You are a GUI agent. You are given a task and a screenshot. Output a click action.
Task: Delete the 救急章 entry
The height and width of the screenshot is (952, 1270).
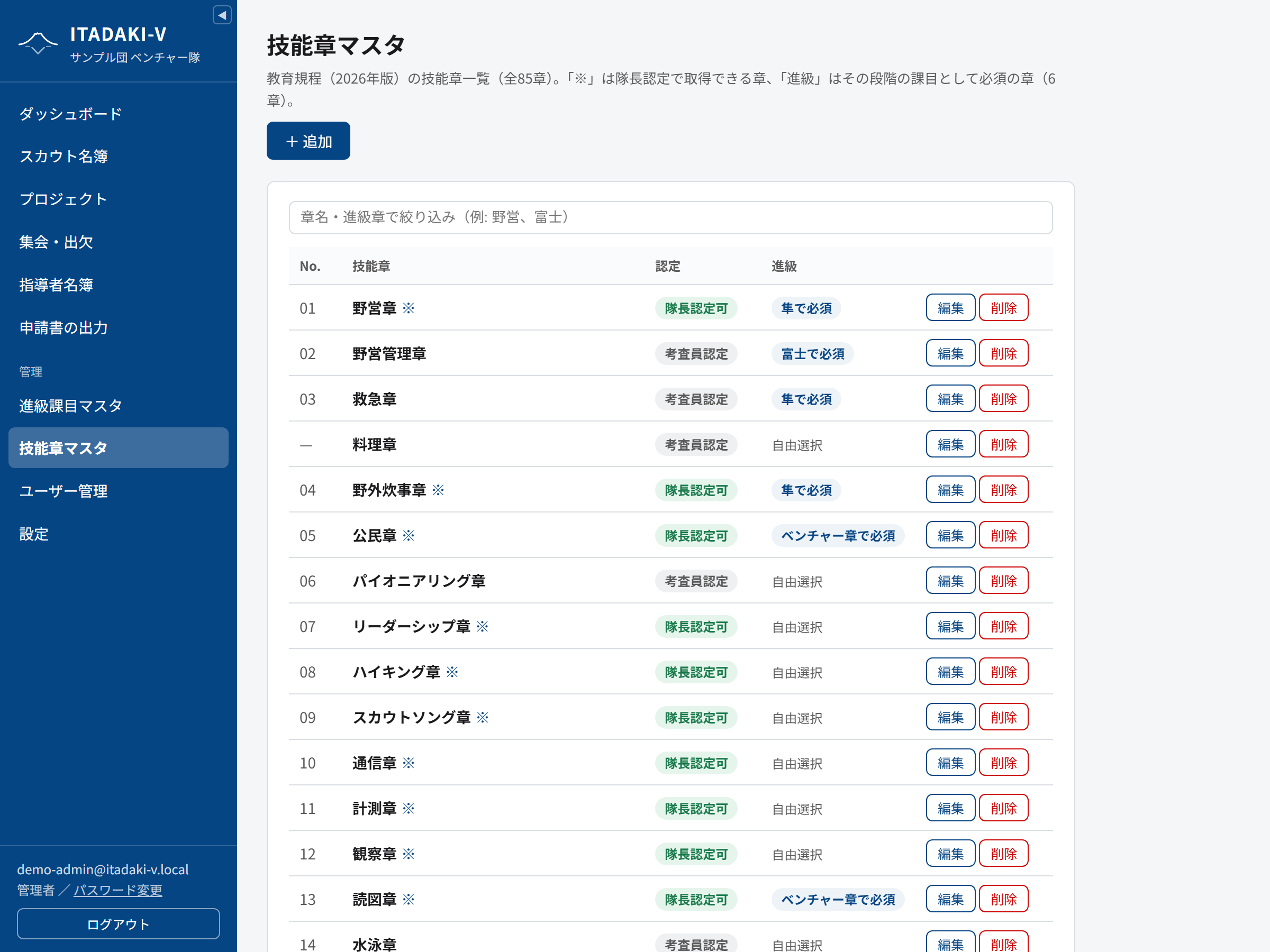click(x=1004, y=399)
